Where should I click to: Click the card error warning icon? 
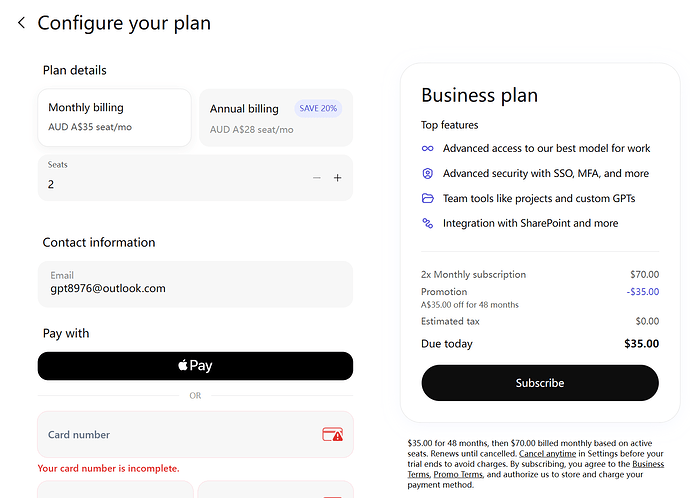pyautogui.click(x=333, y=434)
